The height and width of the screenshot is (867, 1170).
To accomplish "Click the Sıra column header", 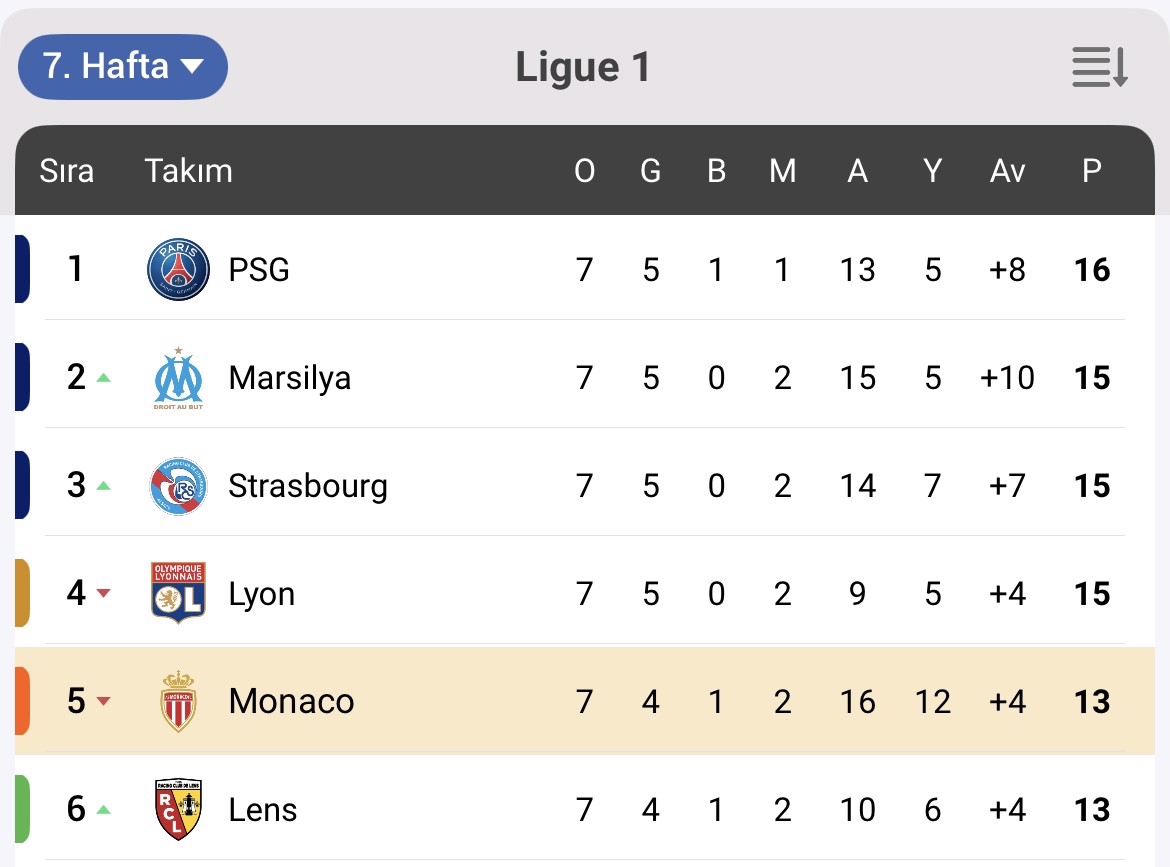I will point(66,171).
